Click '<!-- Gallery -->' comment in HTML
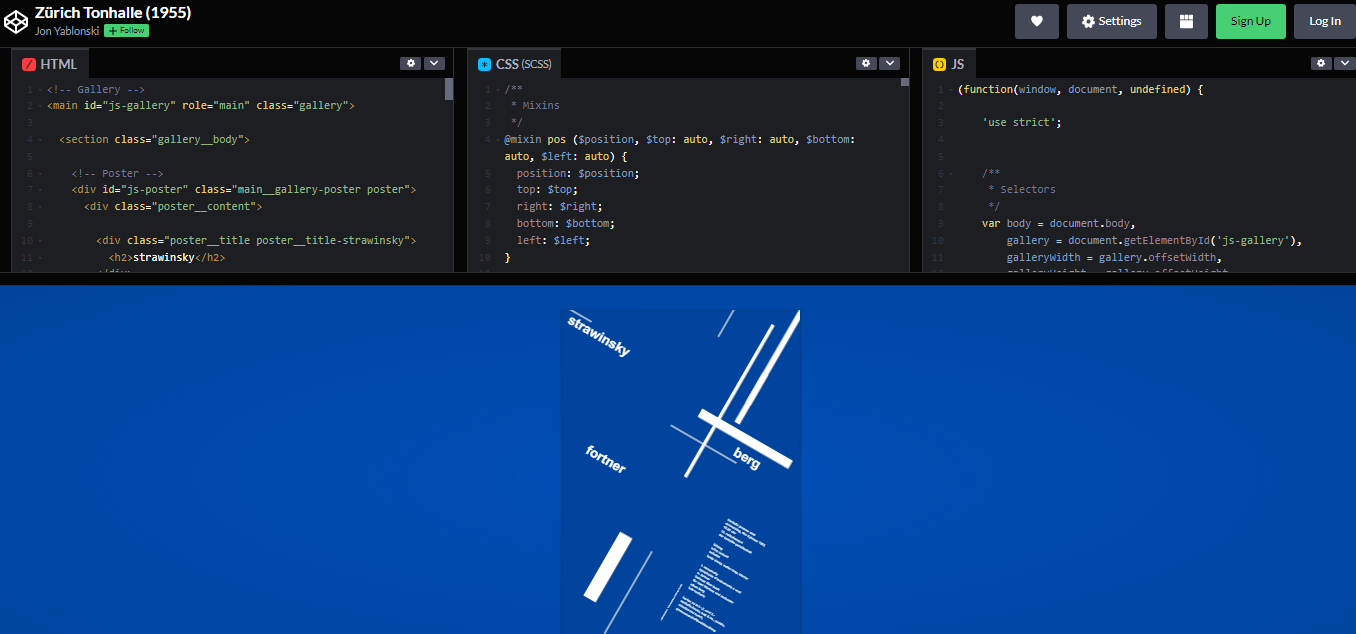Image resolution: width=1356 pixels, height=634 pixels. pyautogui.click(x=96, y=89)
